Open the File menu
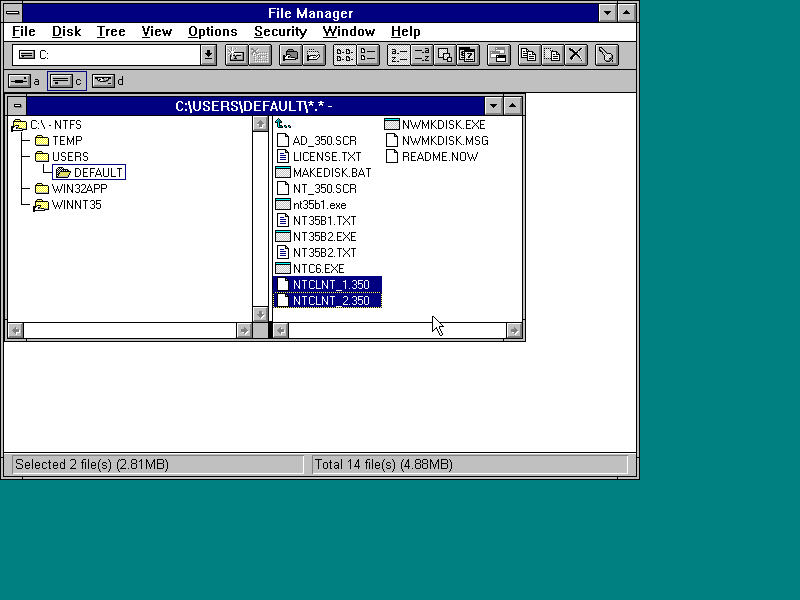 point(23,32)
